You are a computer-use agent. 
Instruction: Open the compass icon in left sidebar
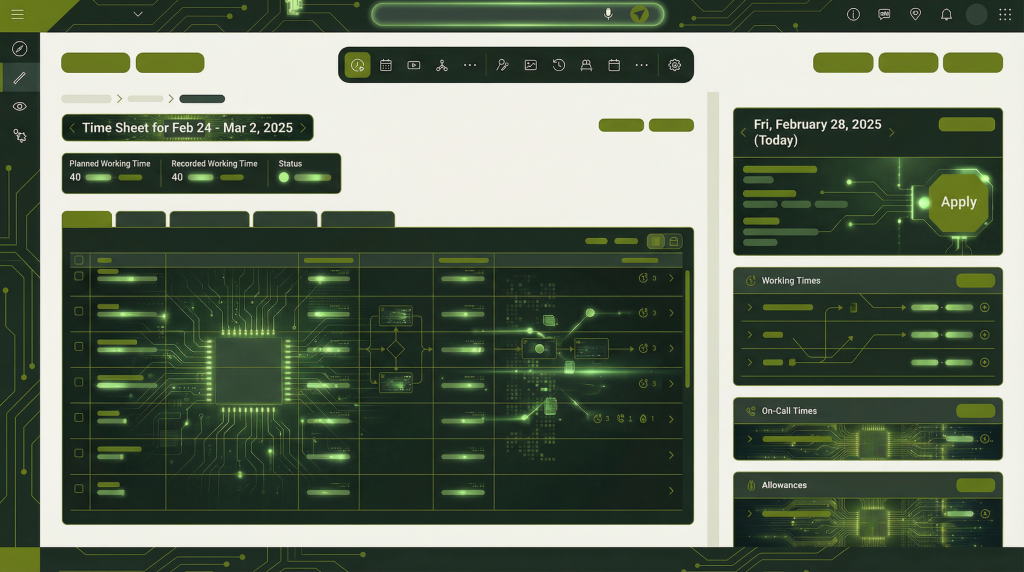coord(19,49)
